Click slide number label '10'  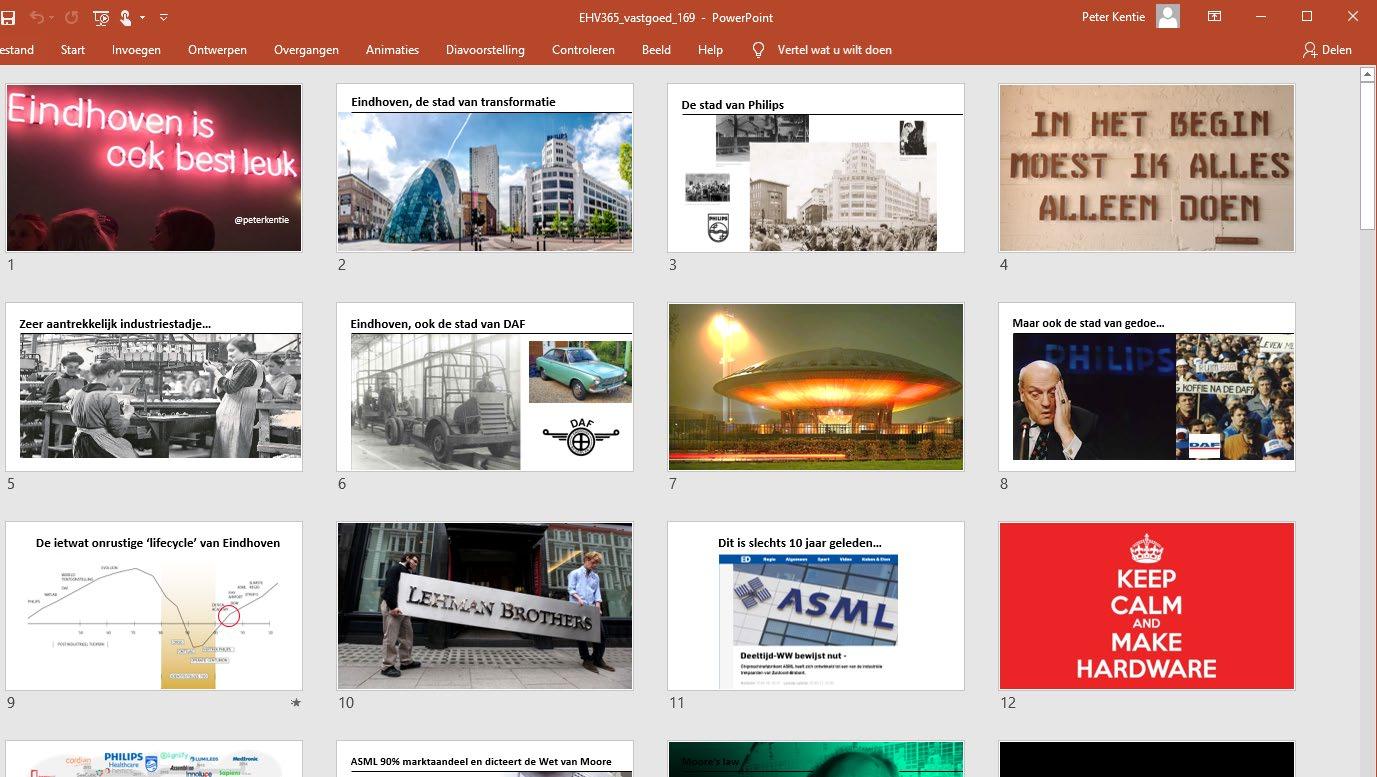point(346,703)
